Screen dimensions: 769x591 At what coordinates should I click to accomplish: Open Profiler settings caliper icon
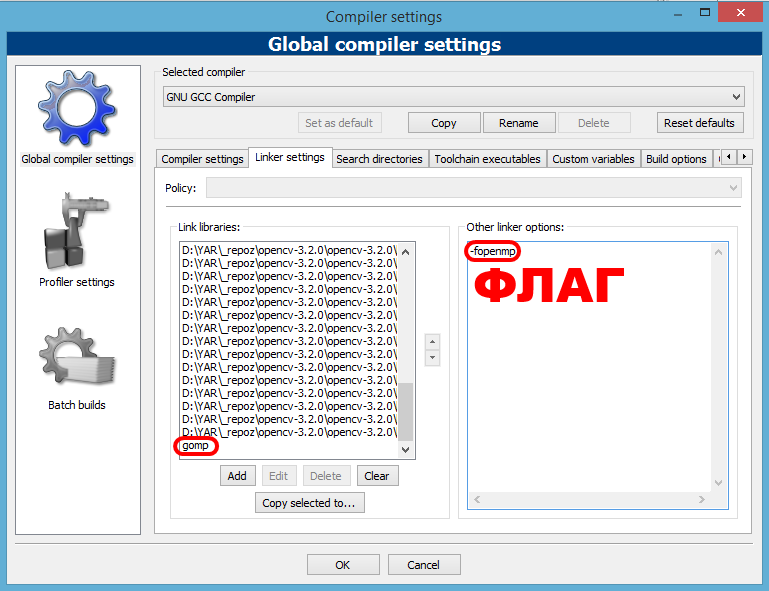(76, 231)
